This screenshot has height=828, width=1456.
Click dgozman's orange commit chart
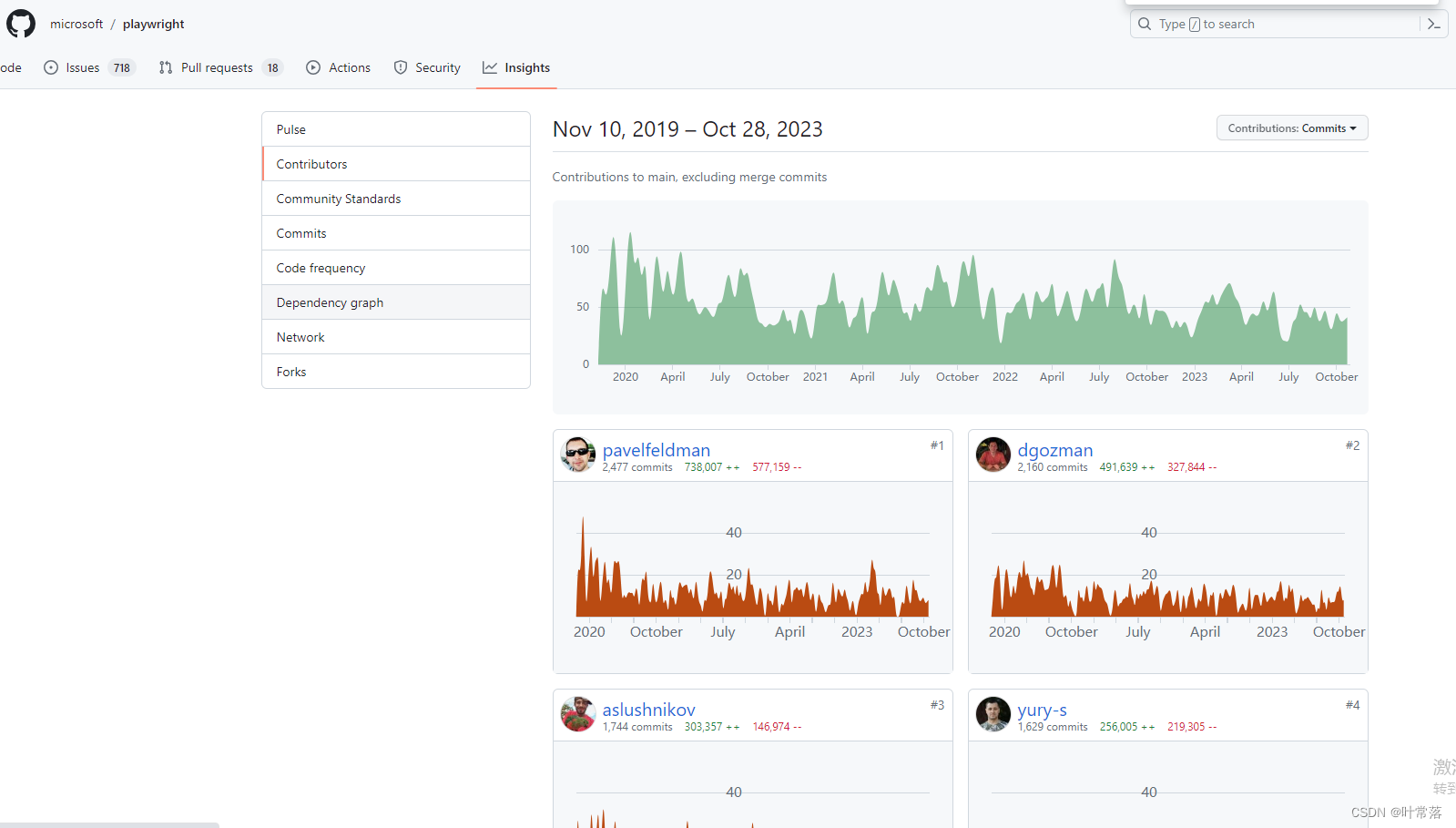[1168, 578]
